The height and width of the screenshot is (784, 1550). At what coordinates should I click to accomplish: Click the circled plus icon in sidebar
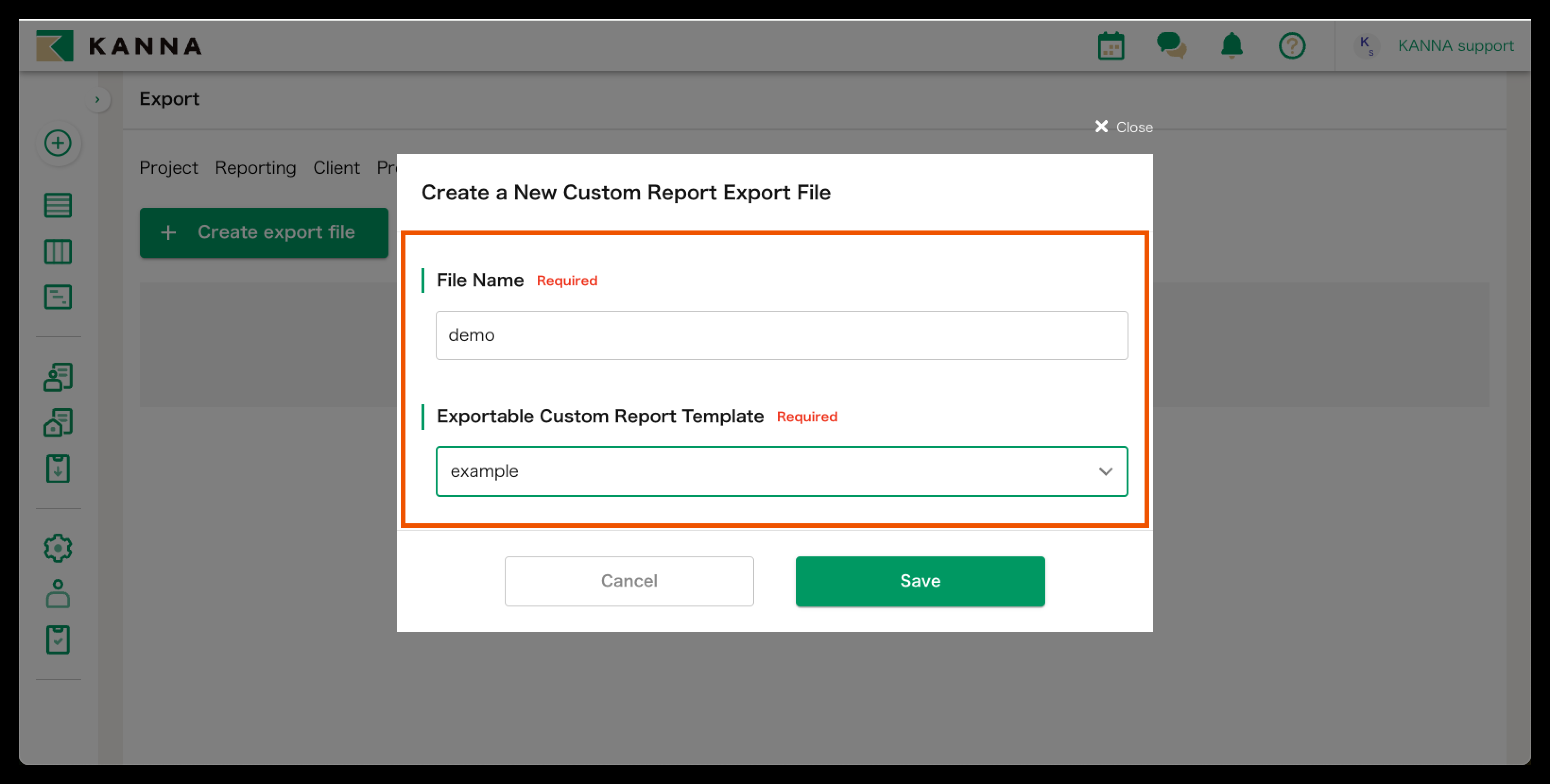[x=58, y=143]
